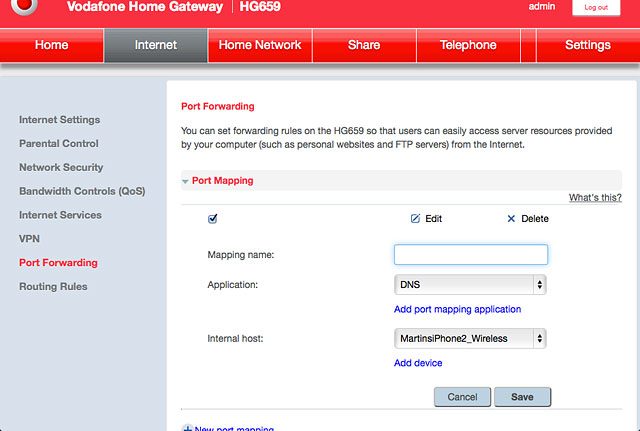Select Port Forwarding in the sidebar
This screenshot has width=640, height=431.
(58, 263)
